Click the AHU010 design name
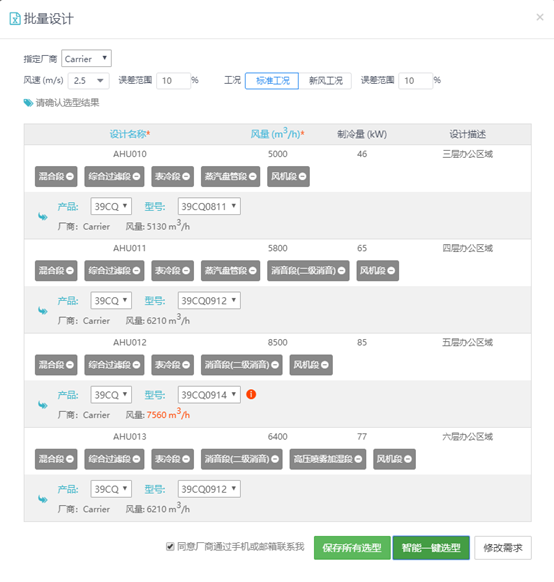Viewport: 554px width, 582px height. point(130,154)
